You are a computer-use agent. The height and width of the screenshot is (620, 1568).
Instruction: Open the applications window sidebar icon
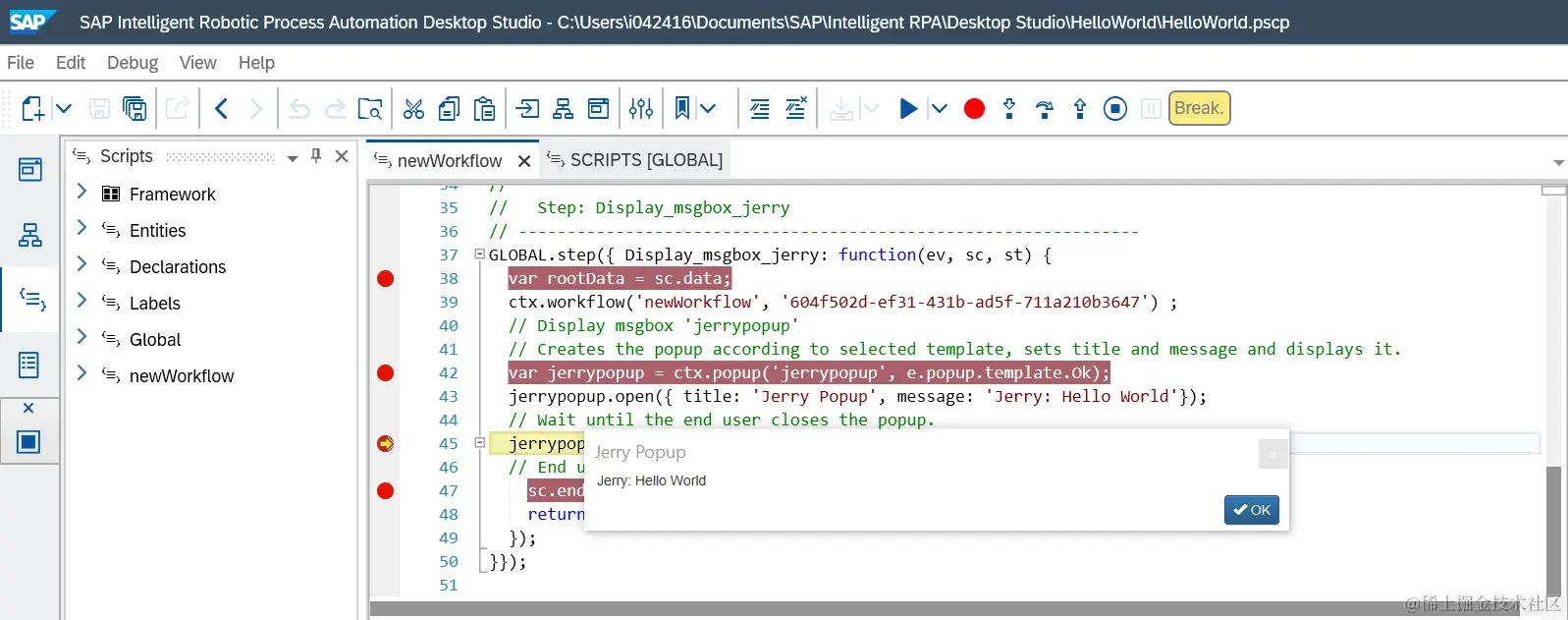[30, 170]
